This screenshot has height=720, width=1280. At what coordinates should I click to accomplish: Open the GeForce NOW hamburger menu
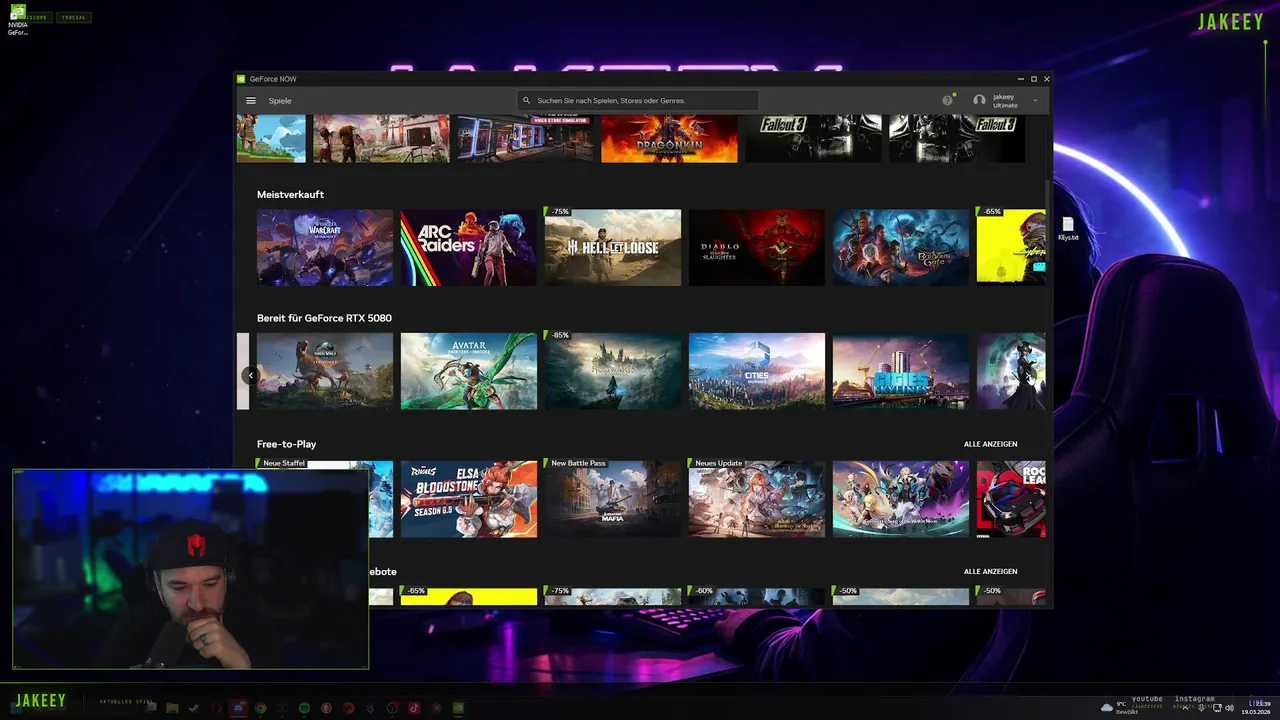251,101
